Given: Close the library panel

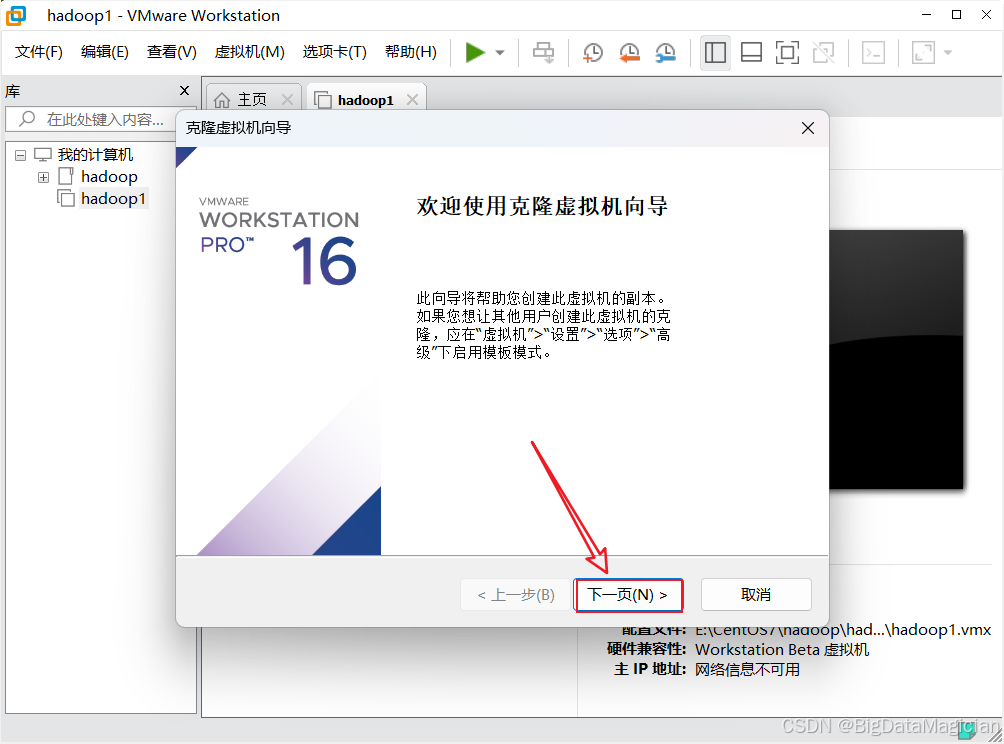Looking at the screenshot, I should (x=184, y=91).
